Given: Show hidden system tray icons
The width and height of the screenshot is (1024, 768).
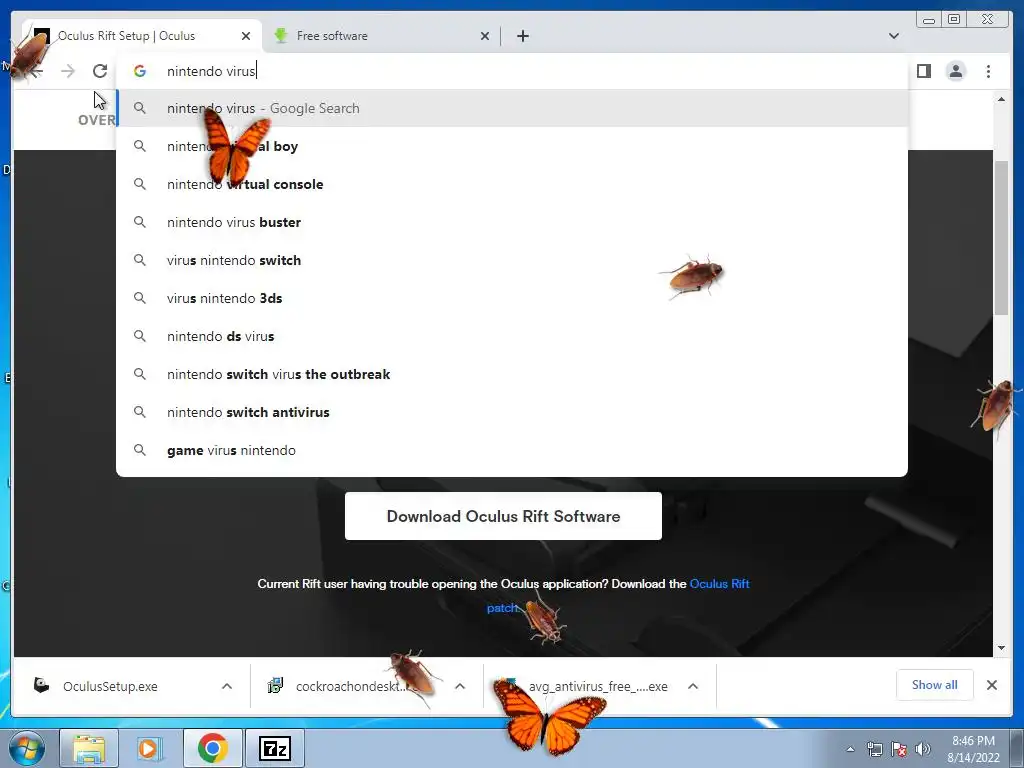Looking at the screenshot, I should pyautogui.click(x=850, y=749).
